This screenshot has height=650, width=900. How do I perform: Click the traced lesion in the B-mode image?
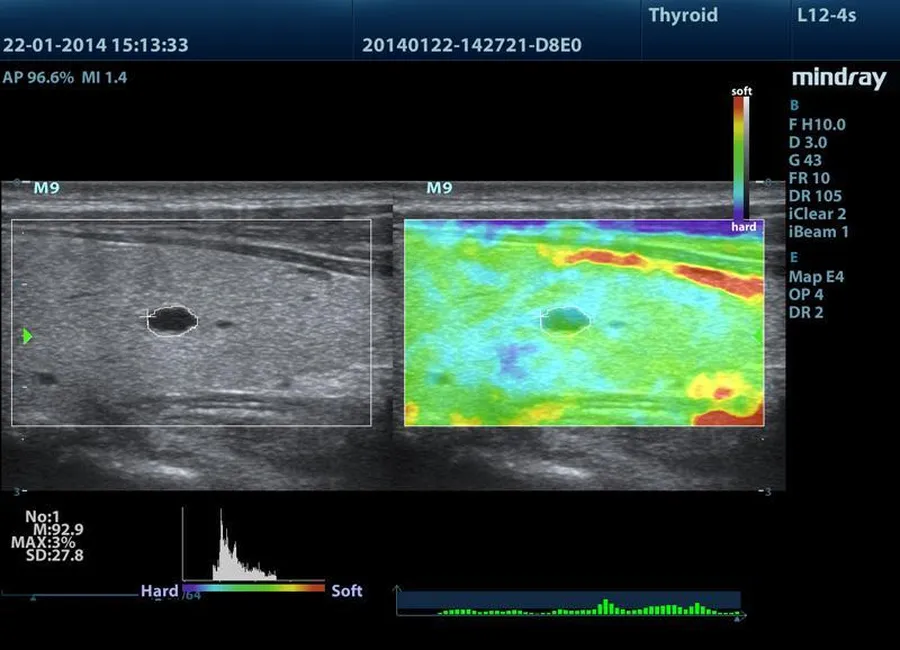[x=174, y=320]
